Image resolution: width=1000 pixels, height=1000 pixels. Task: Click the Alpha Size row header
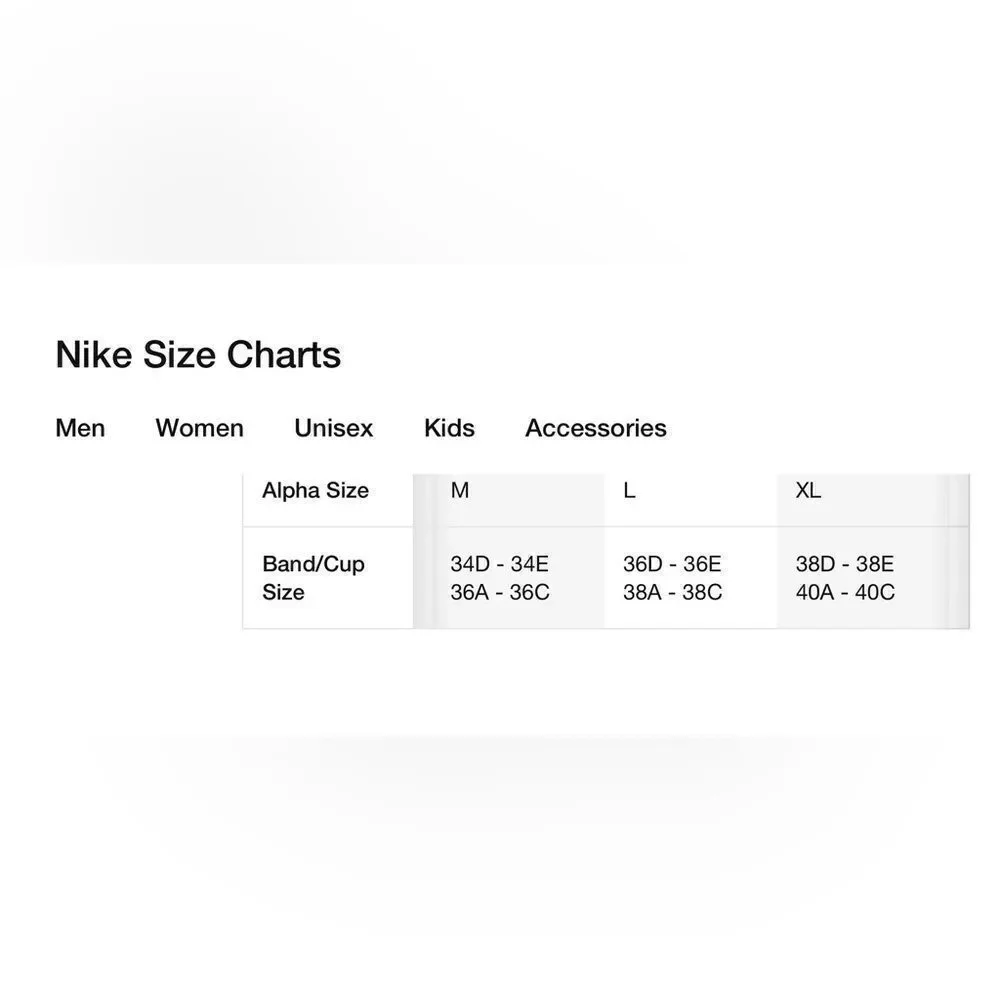pos(316,490)
